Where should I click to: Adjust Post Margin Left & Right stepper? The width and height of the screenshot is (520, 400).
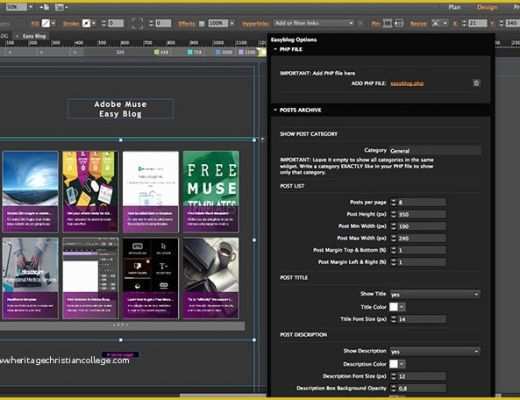coord(394,262)
